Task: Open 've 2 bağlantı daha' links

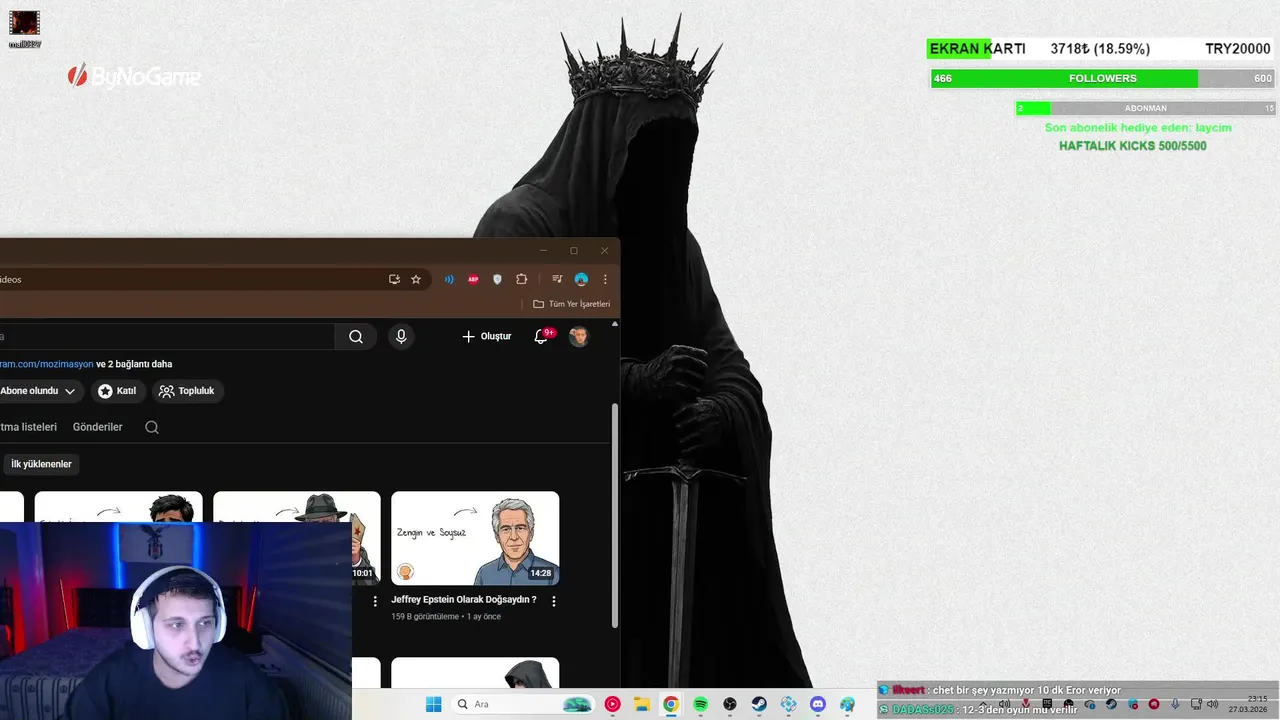Action: pyautogui.click(x=134, y=364)
